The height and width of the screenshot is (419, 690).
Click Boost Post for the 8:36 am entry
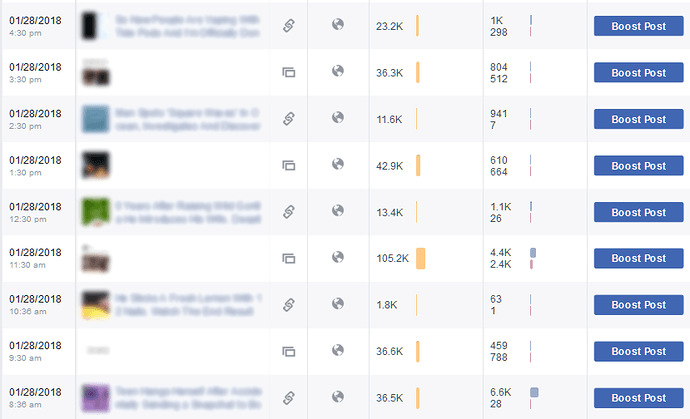pos(639,398)
